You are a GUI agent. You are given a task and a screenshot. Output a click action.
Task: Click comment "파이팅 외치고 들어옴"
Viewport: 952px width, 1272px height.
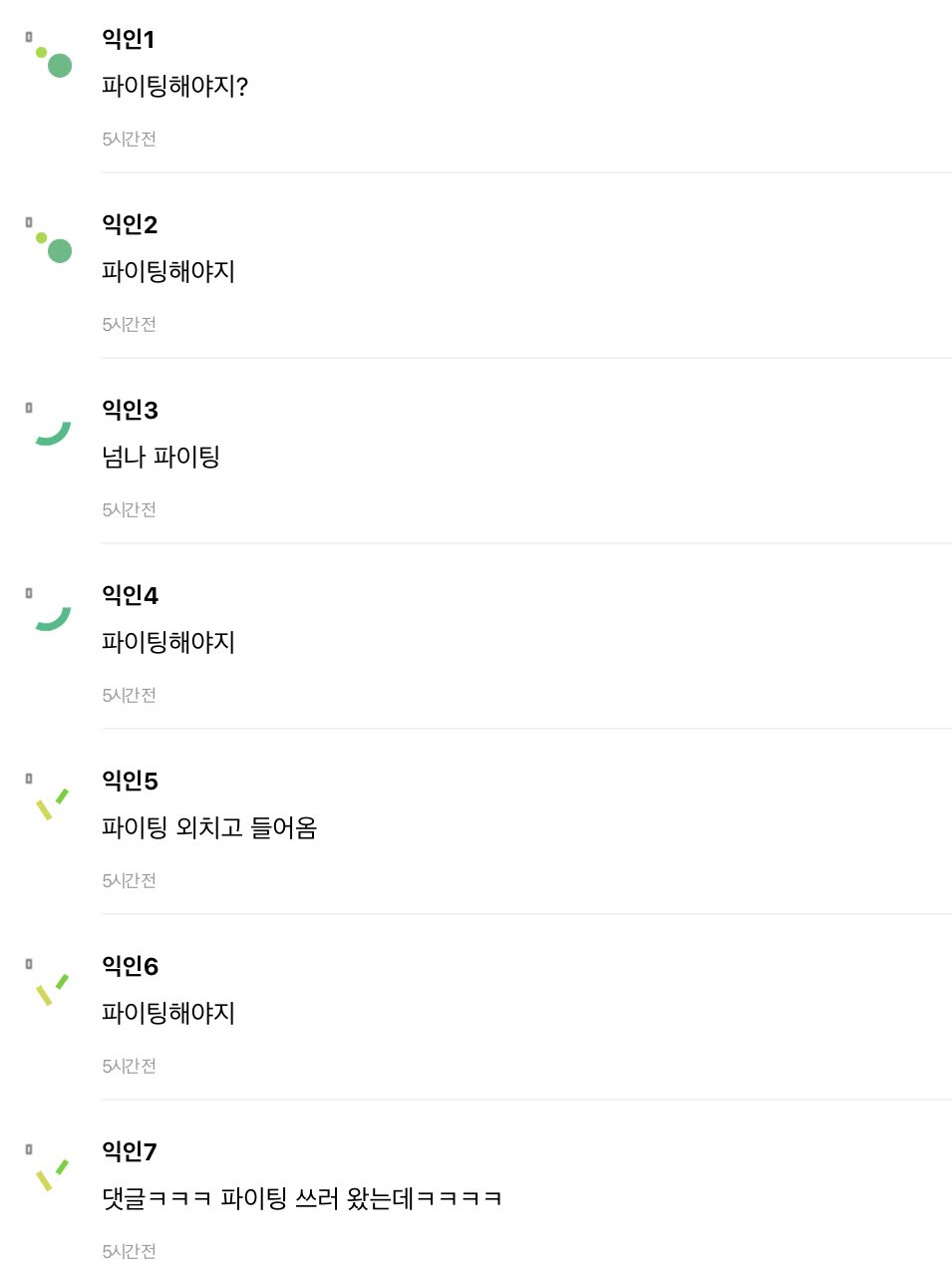pos(209,828)
